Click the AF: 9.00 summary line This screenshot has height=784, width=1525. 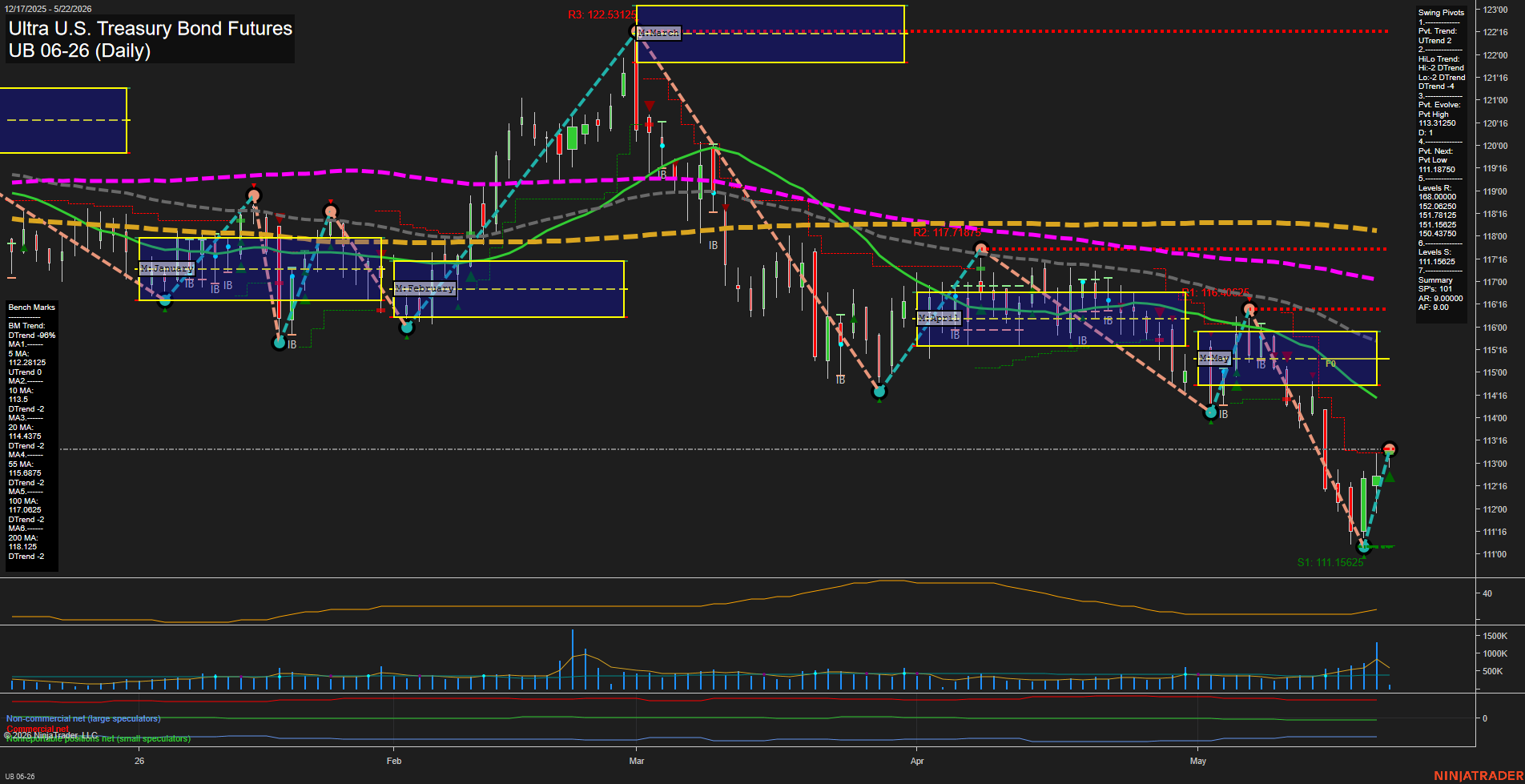1433,308
